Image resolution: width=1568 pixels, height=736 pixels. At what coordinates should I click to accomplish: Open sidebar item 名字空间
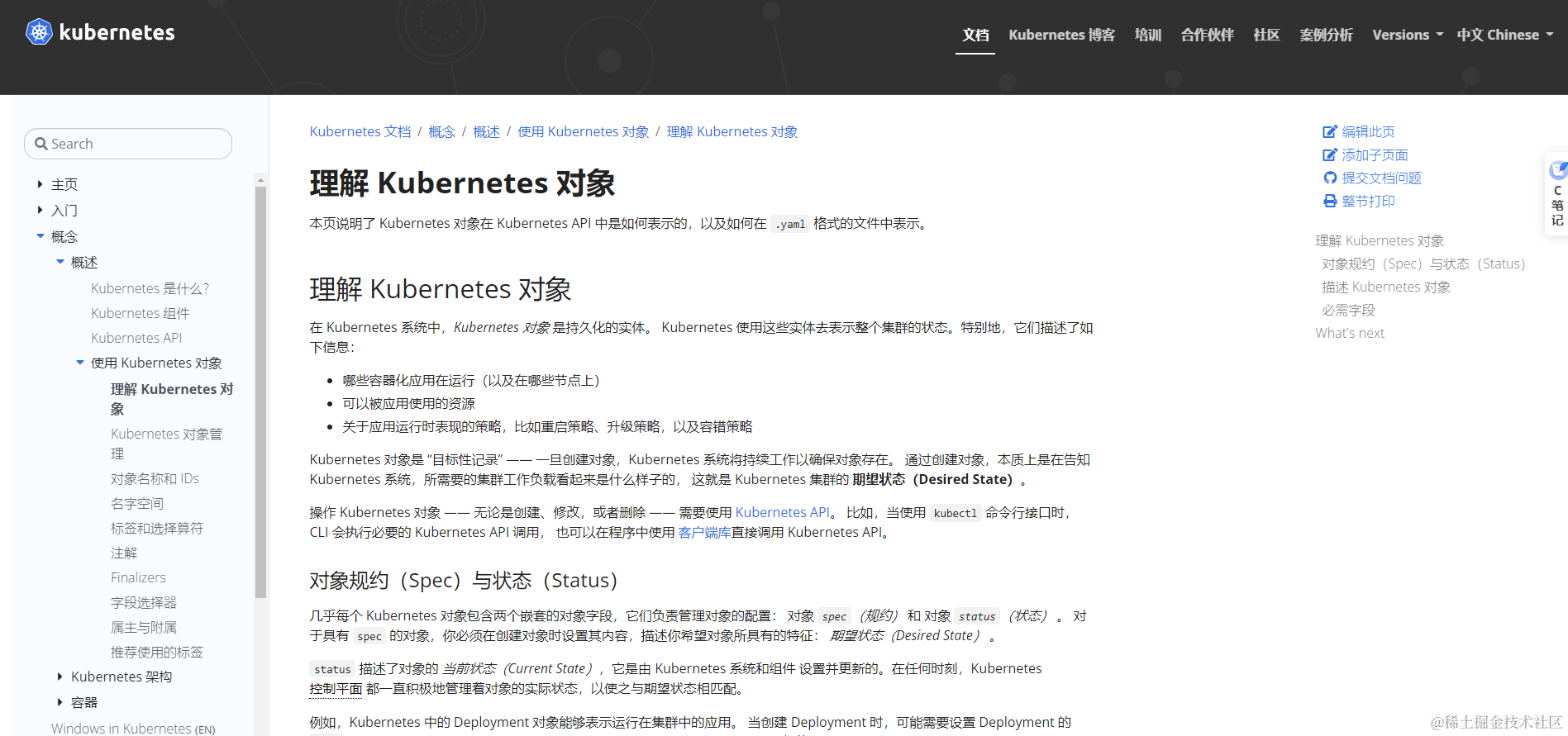pyautogui.click(x=137, y=503)
